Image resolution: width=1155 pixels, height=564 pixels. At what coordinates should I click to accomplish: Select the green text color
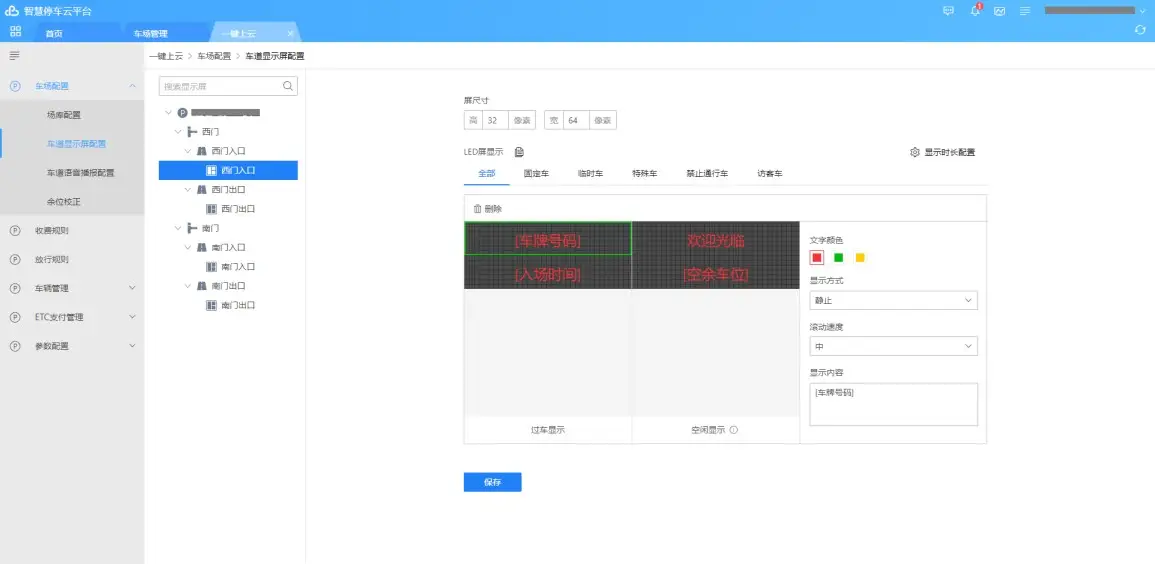pos(838,258)
